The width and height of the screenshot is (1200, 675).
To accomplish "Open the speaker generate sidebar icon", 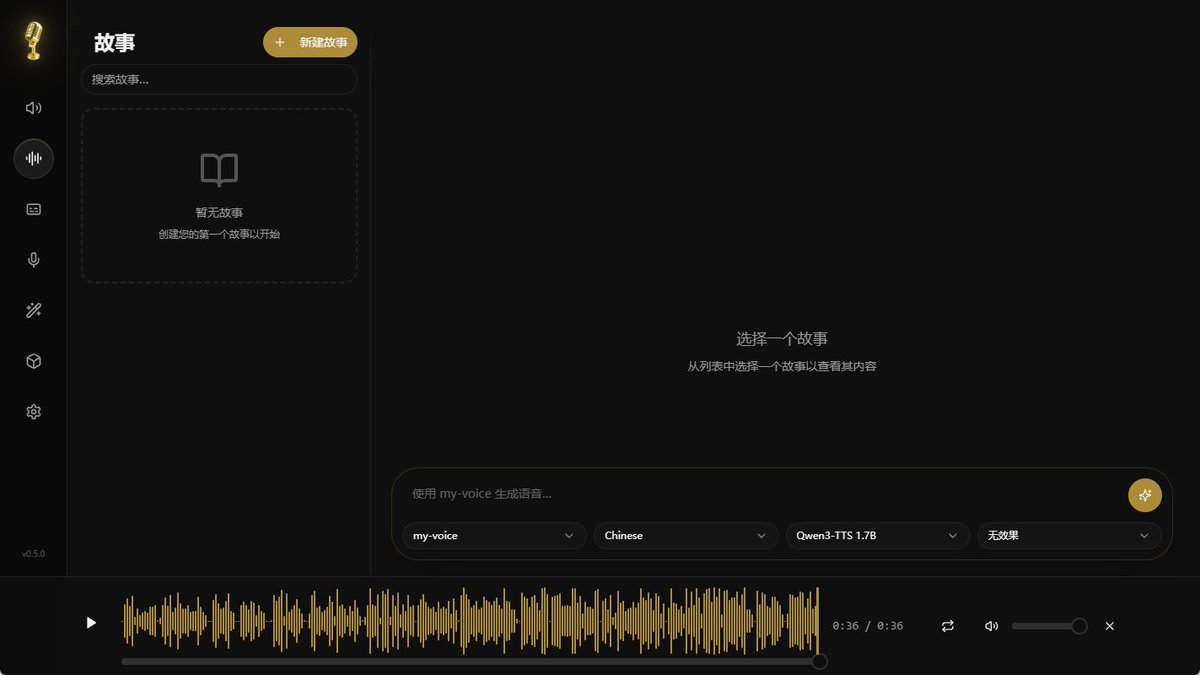I will (x=34, y=108).
